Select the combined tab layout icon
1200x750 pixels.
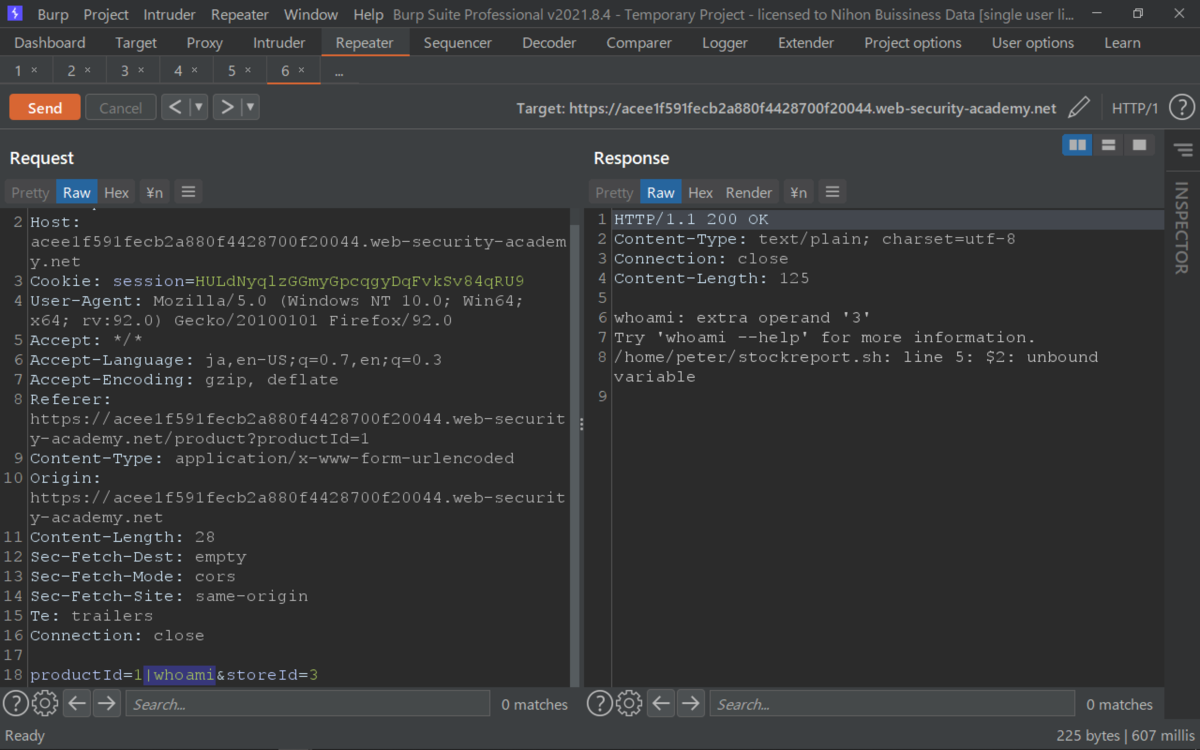(1139, 145)
